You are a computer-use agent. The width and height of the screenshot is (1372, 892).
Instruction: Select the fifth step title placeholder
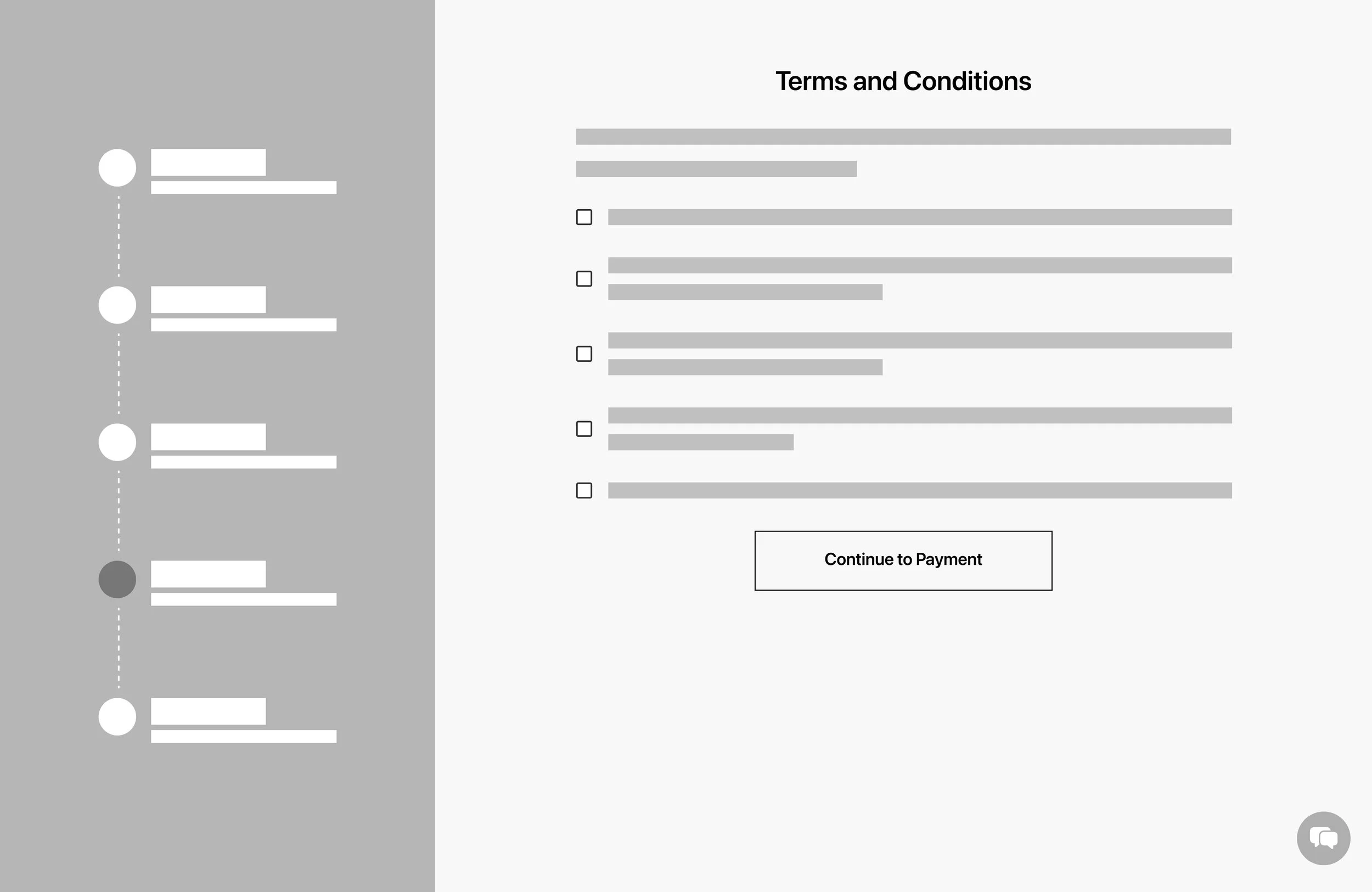click(x=208, y=711)
